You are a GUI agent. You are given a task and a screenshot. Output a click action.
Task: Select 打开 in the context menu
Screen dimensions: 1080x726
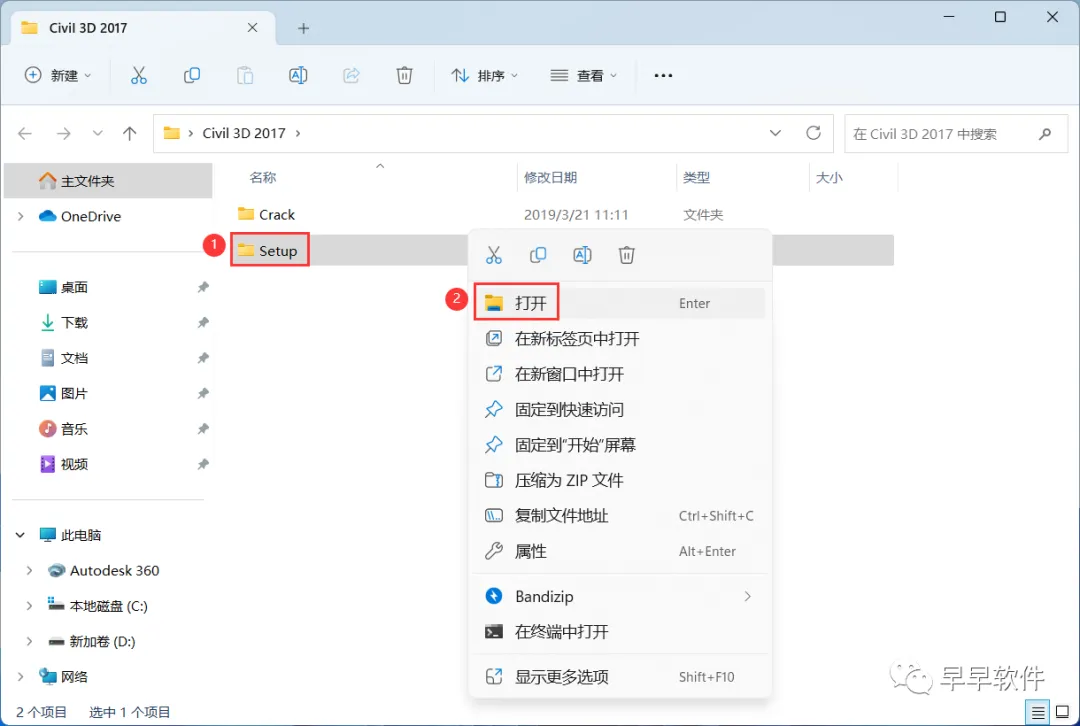click(x=619, y=303)
